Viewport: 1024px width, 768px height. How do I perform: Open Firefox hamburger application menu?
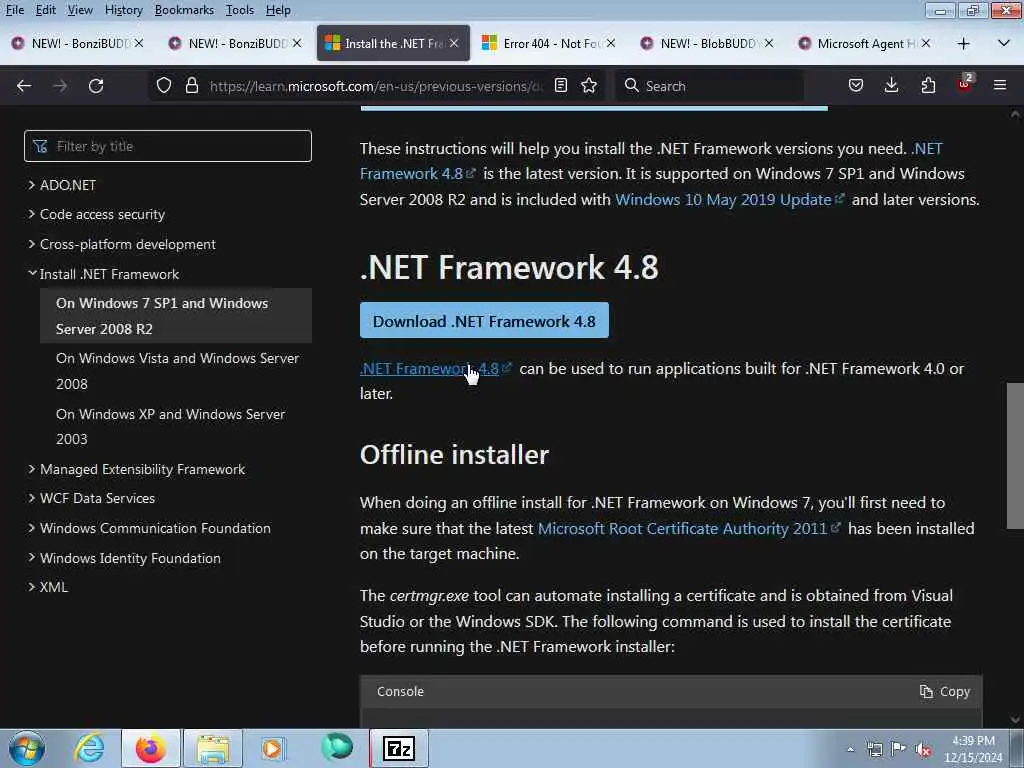(x=1000, y=85)
